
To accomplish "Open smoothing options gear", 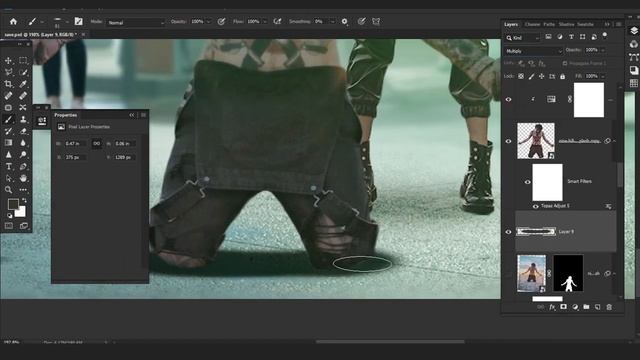I will (344, 22).
